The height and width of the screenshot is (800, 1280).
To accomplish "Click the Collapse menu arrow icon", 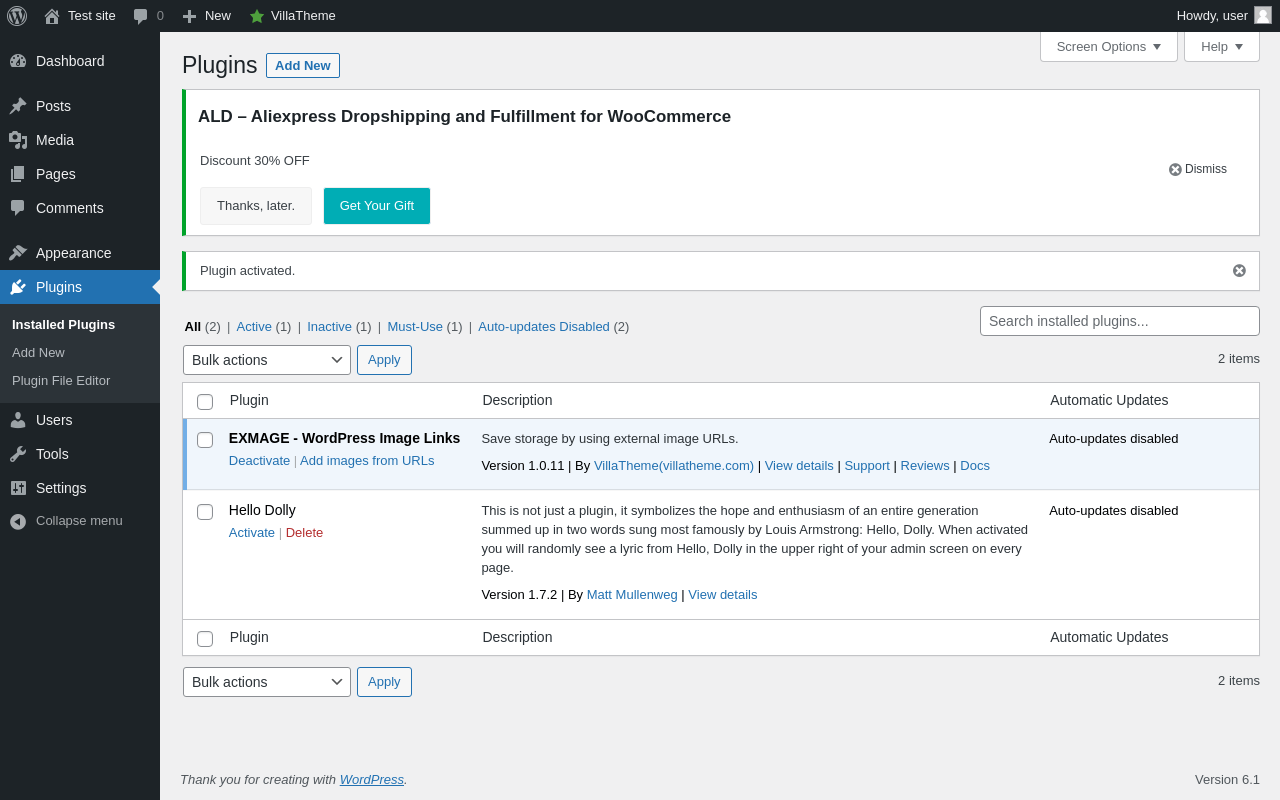I will pyautogui.click(x=18, y=521).
